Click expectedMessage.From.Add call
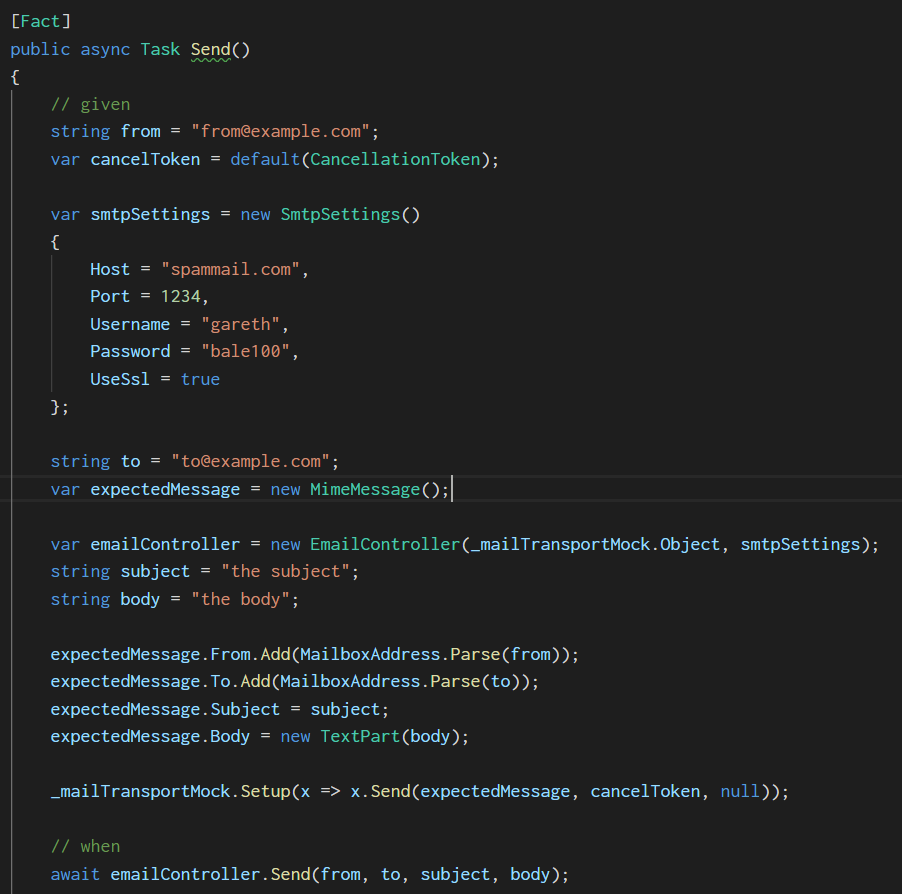Viewport: 902px width, 894px height. 314,654
